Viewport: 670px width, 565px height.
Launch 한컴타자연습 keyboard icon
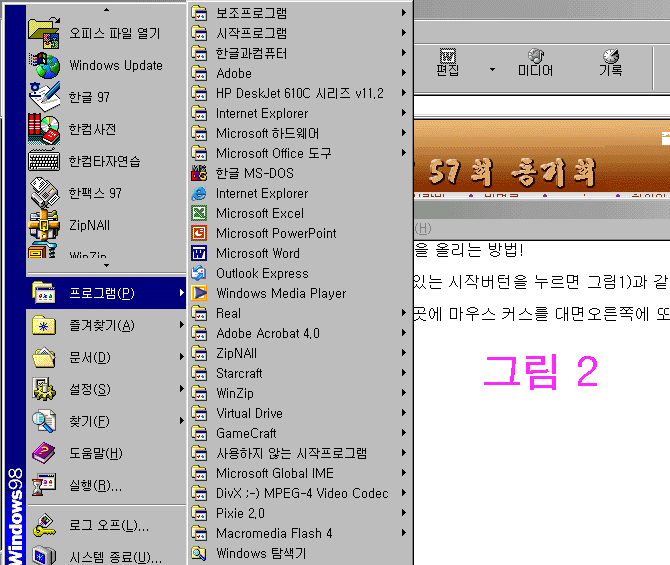44,161
